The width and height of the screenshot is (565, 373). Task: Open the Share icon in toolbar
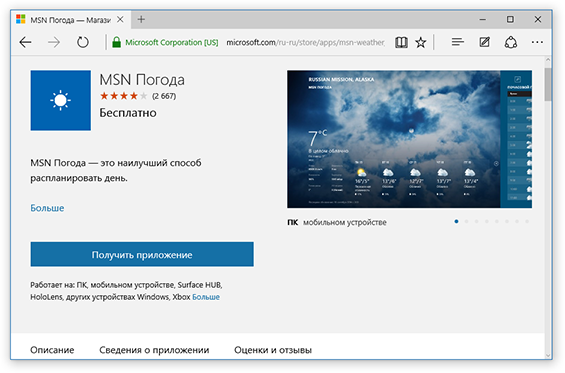[x=511, y=43]
